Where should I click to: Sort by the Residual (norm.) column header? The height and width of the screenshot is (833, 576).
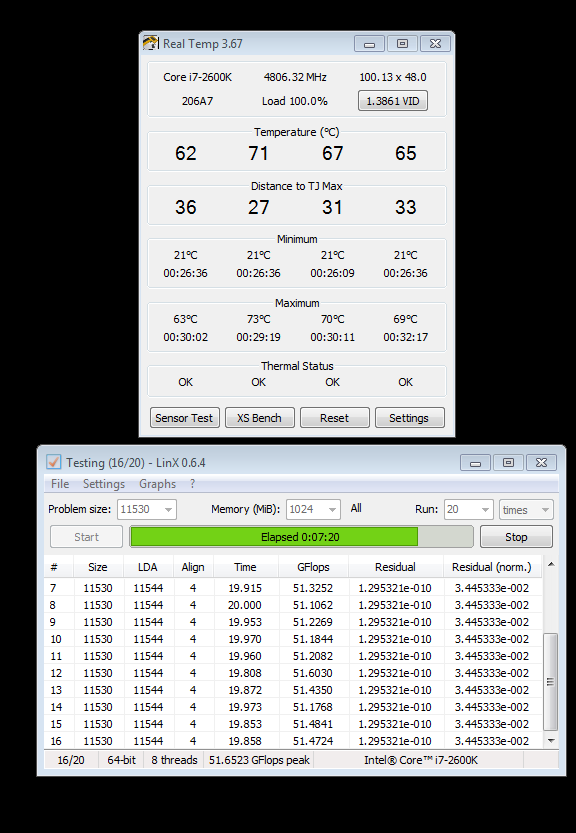(x=492, y=567)
